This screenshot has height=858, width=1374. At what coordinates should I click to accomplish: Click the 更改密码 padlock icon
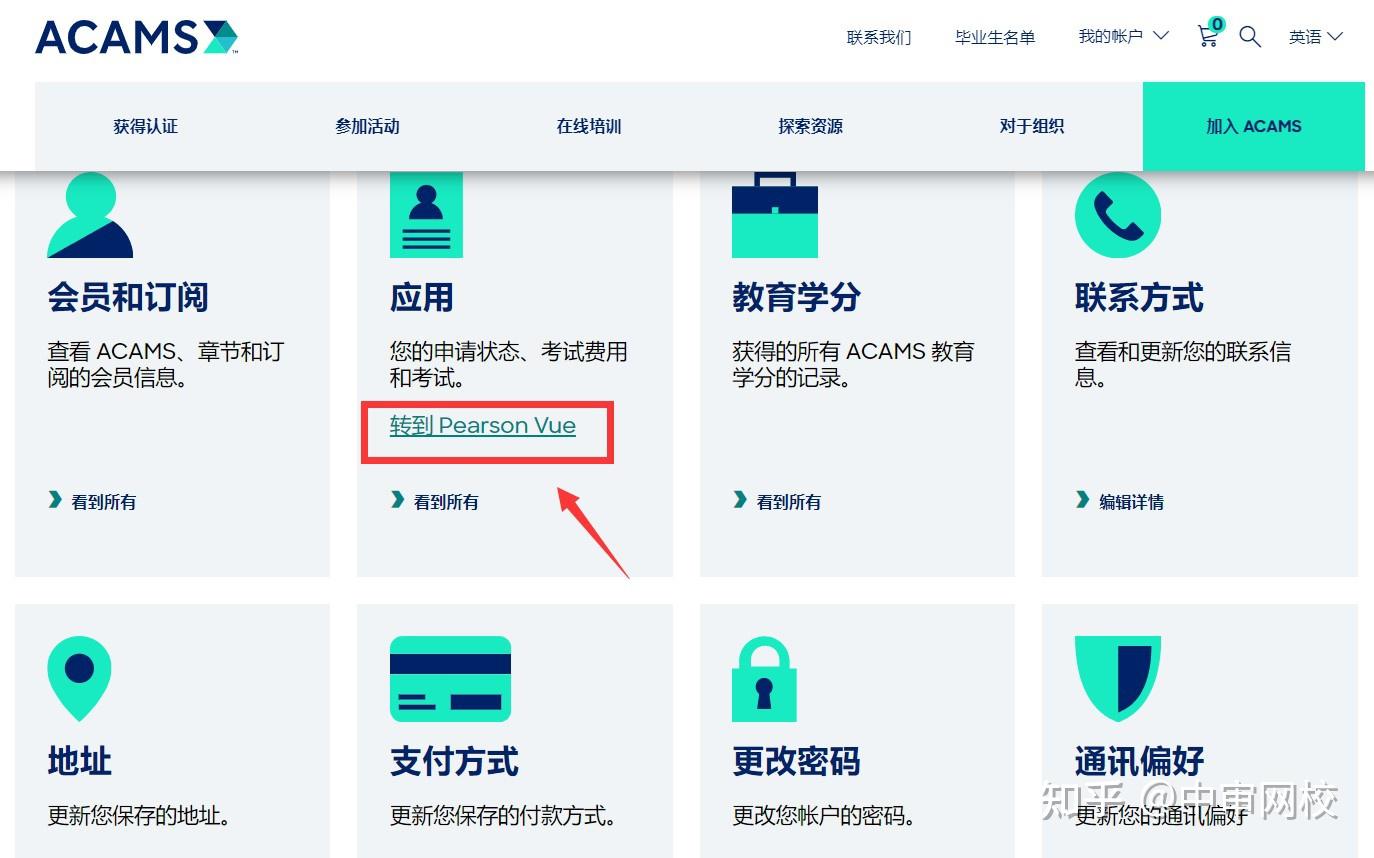(x=765, y=679)
